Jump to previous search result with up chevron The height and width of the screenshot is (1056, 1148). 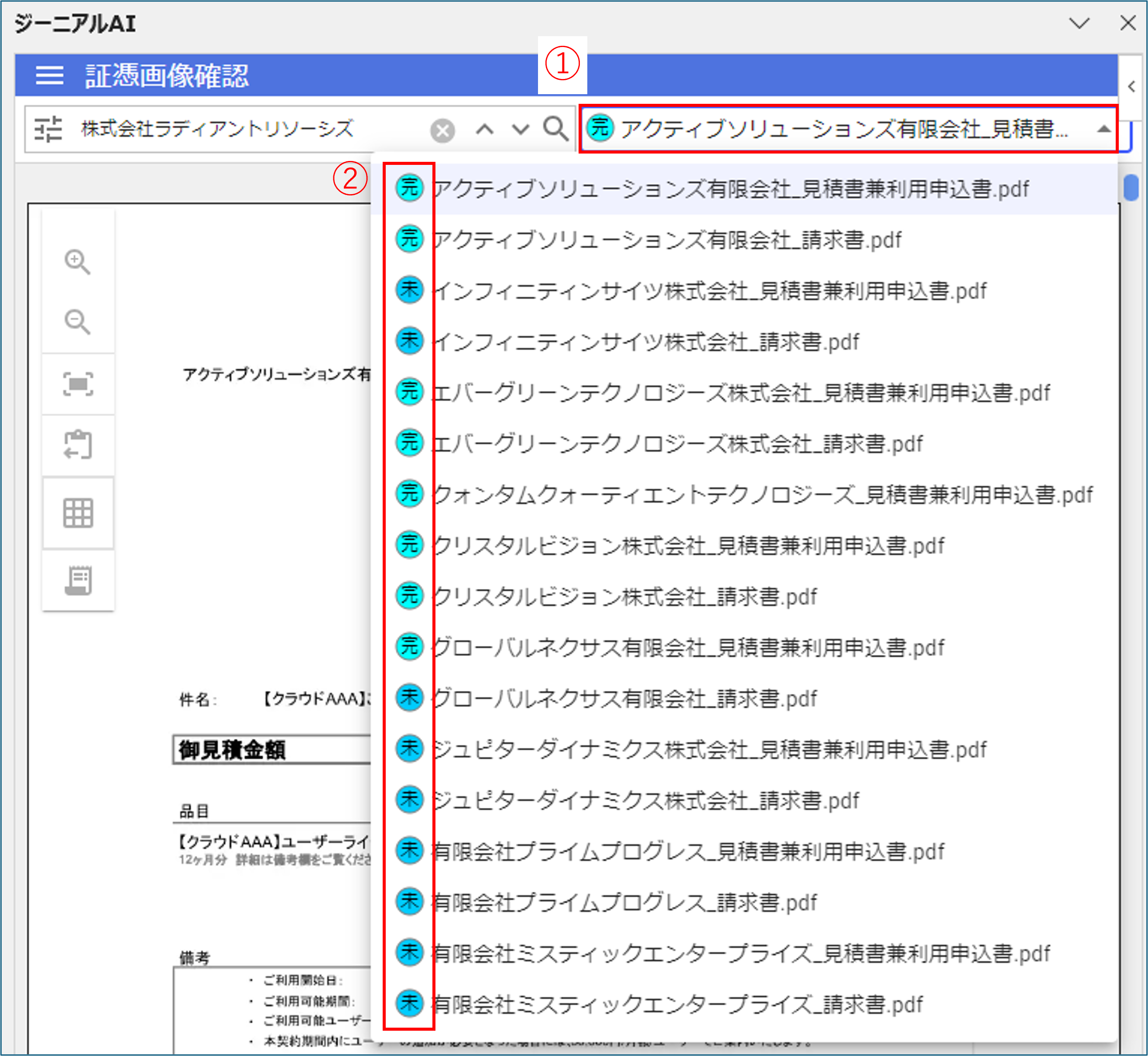tap(484, 129)
